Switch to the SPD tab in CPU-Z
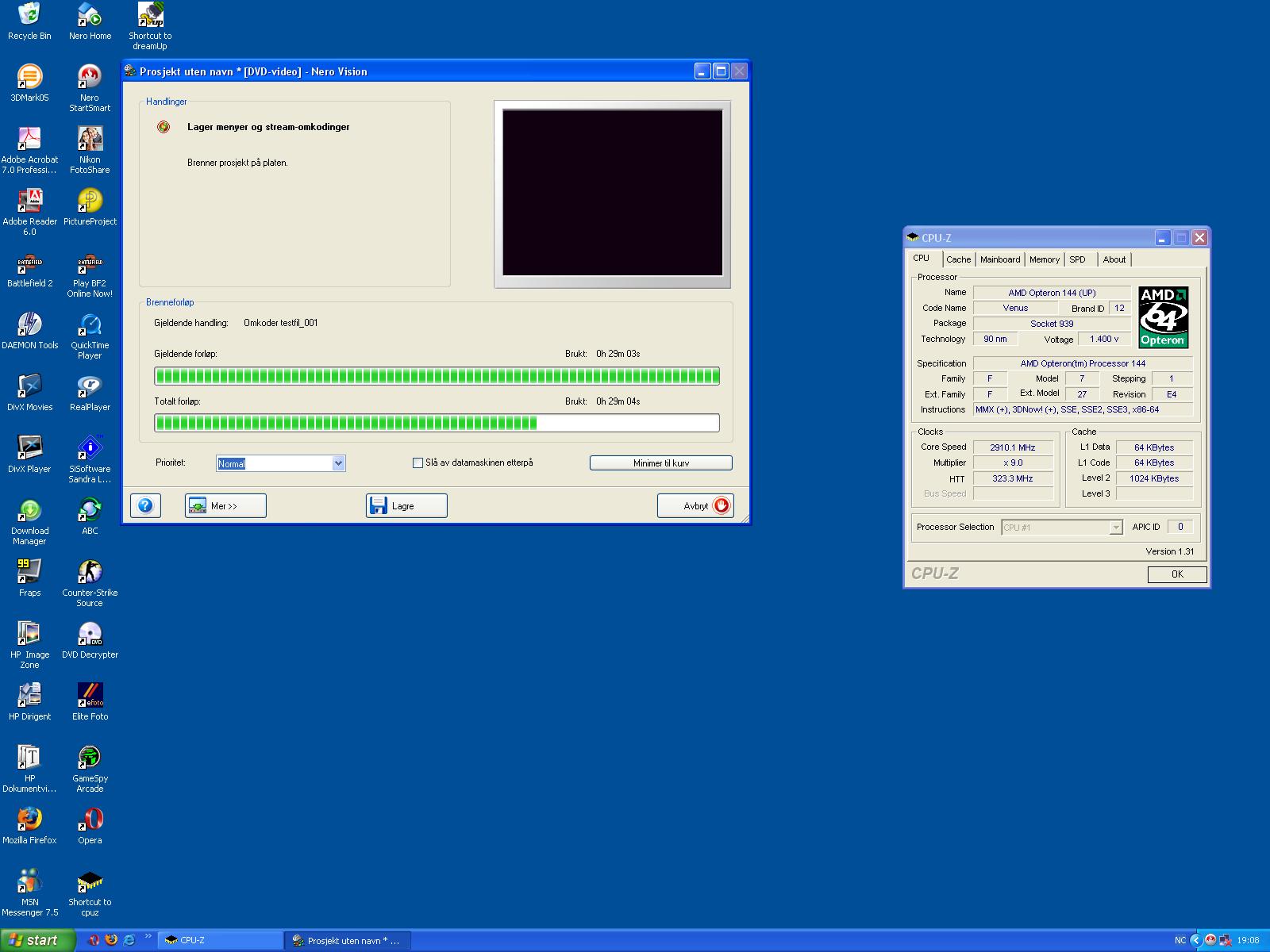This screenshot has height=952, width=1270. (x=1077, y=259)
